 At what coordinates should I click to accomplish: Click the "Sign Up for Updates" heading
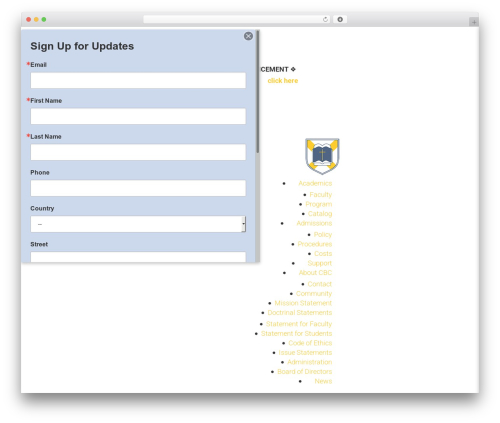[82, 46]
